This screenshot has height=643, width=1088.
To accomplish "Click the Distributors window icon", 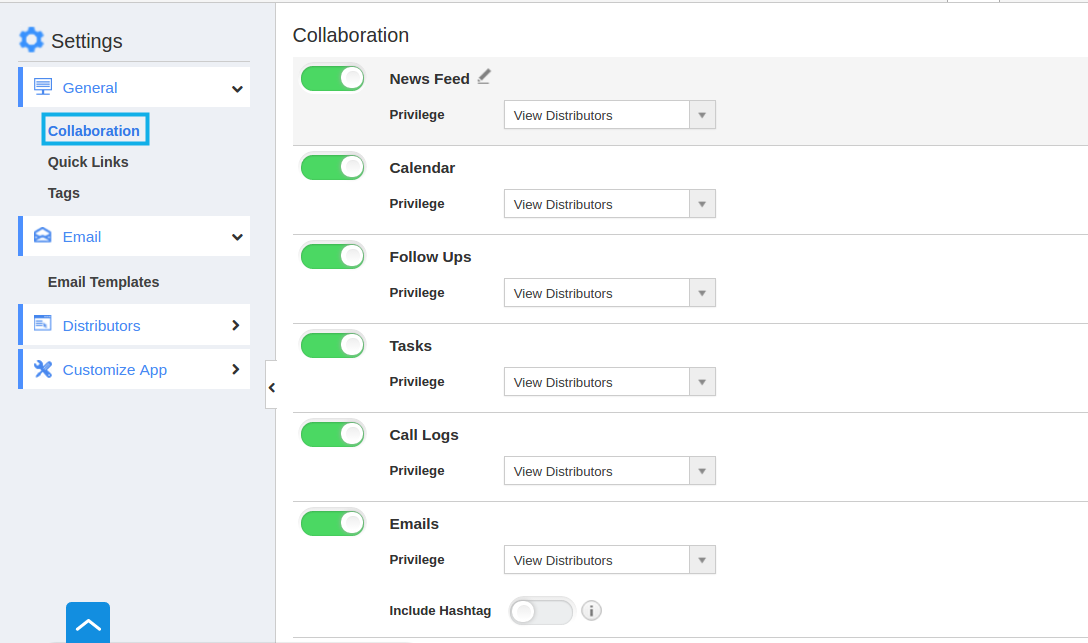I will click(43, 323).
